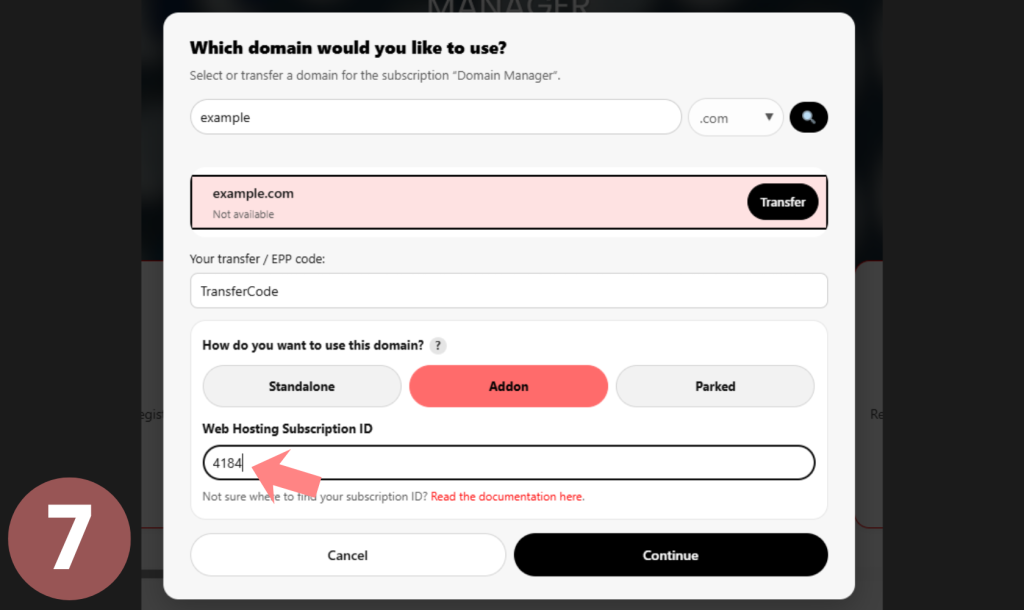
Task: Switch domain usage to Parked
Action: pos(715,386)
